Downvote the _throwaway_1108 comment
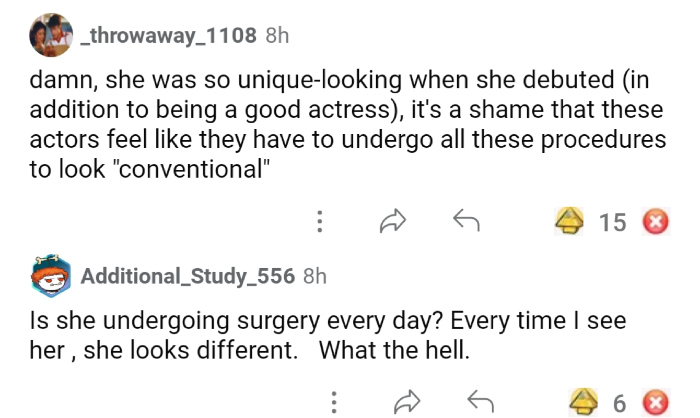Screen dimensions: 700x418 pos(654,222)
